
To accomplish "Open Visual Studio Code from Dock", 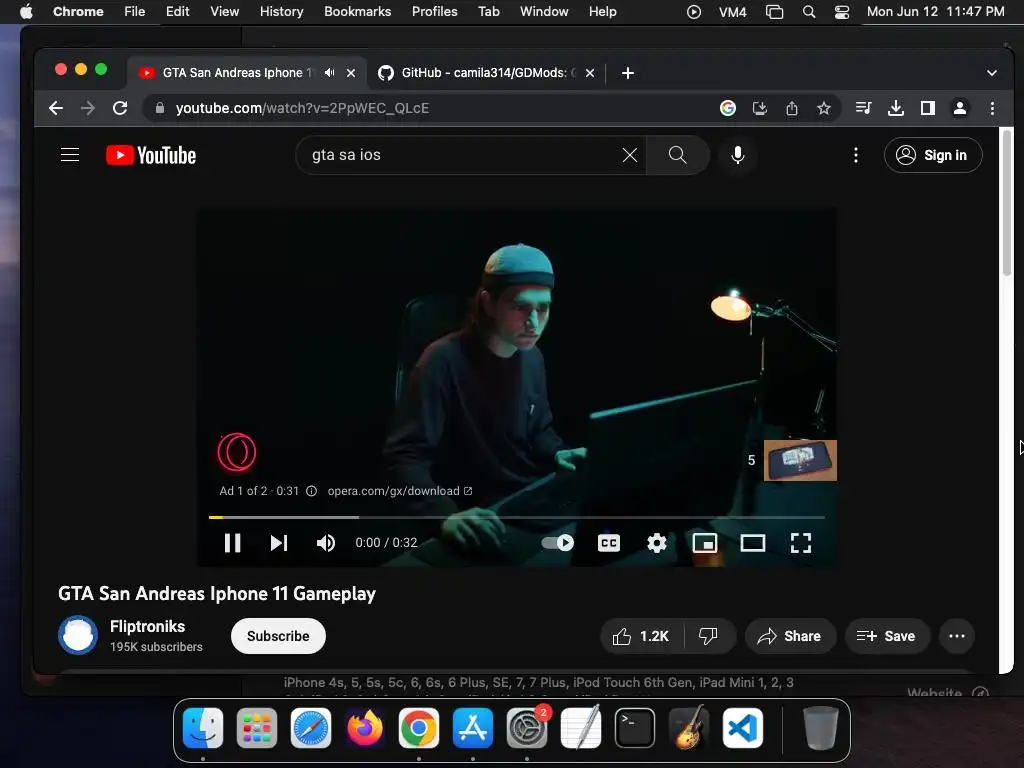I will (x=743, y=728).
